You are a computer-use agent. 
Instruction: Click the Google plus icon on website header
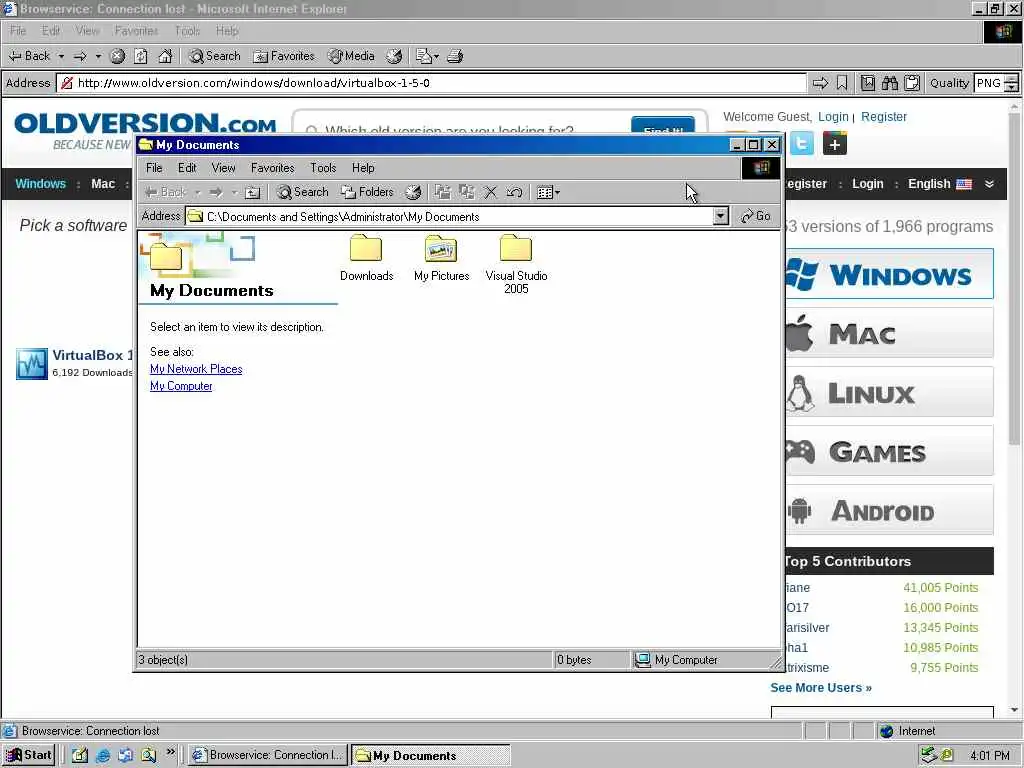835,144
